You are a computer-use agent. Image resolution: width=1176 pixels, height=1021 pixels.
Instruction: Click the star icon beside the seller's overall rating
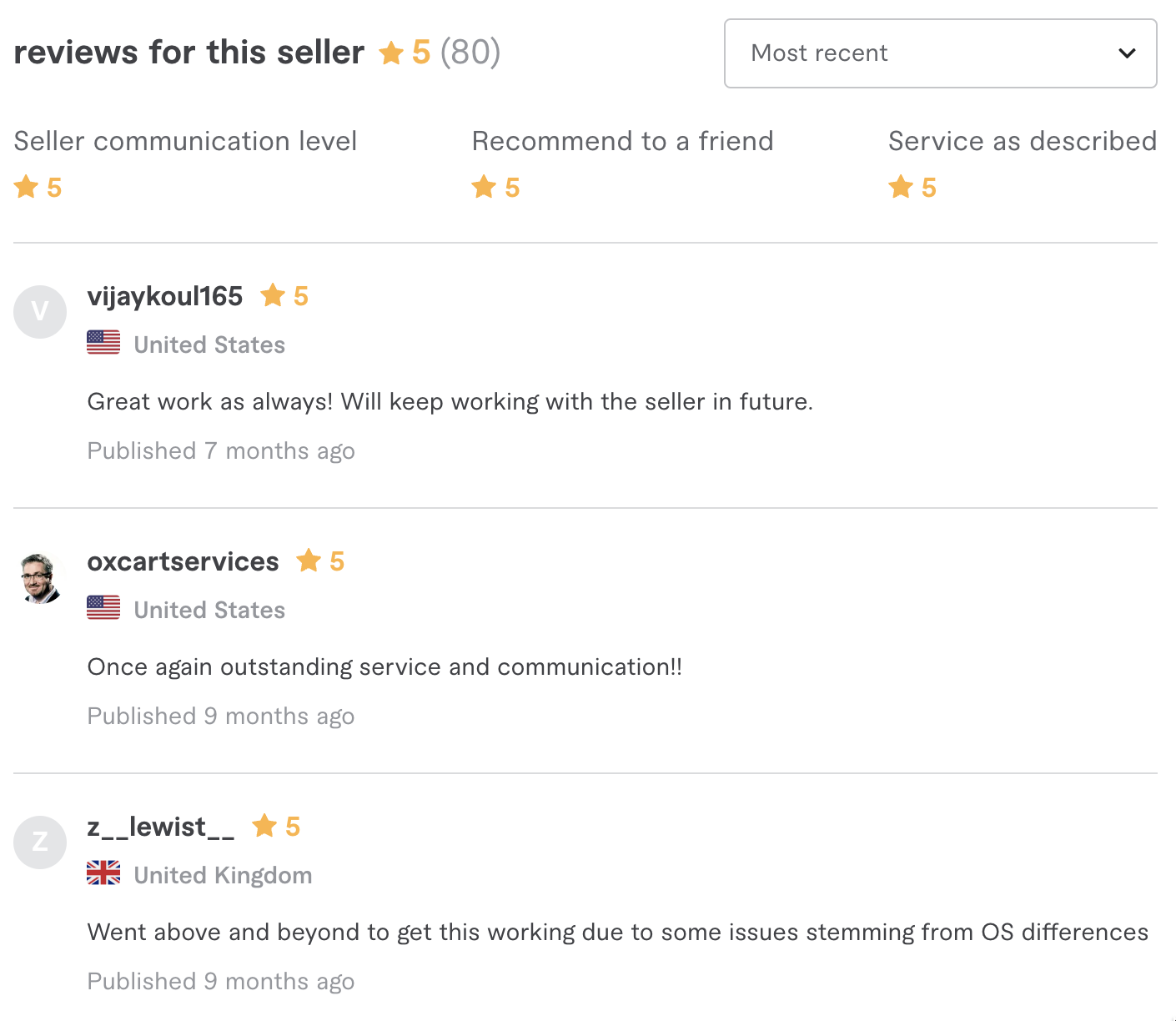[x=392, y=52]
